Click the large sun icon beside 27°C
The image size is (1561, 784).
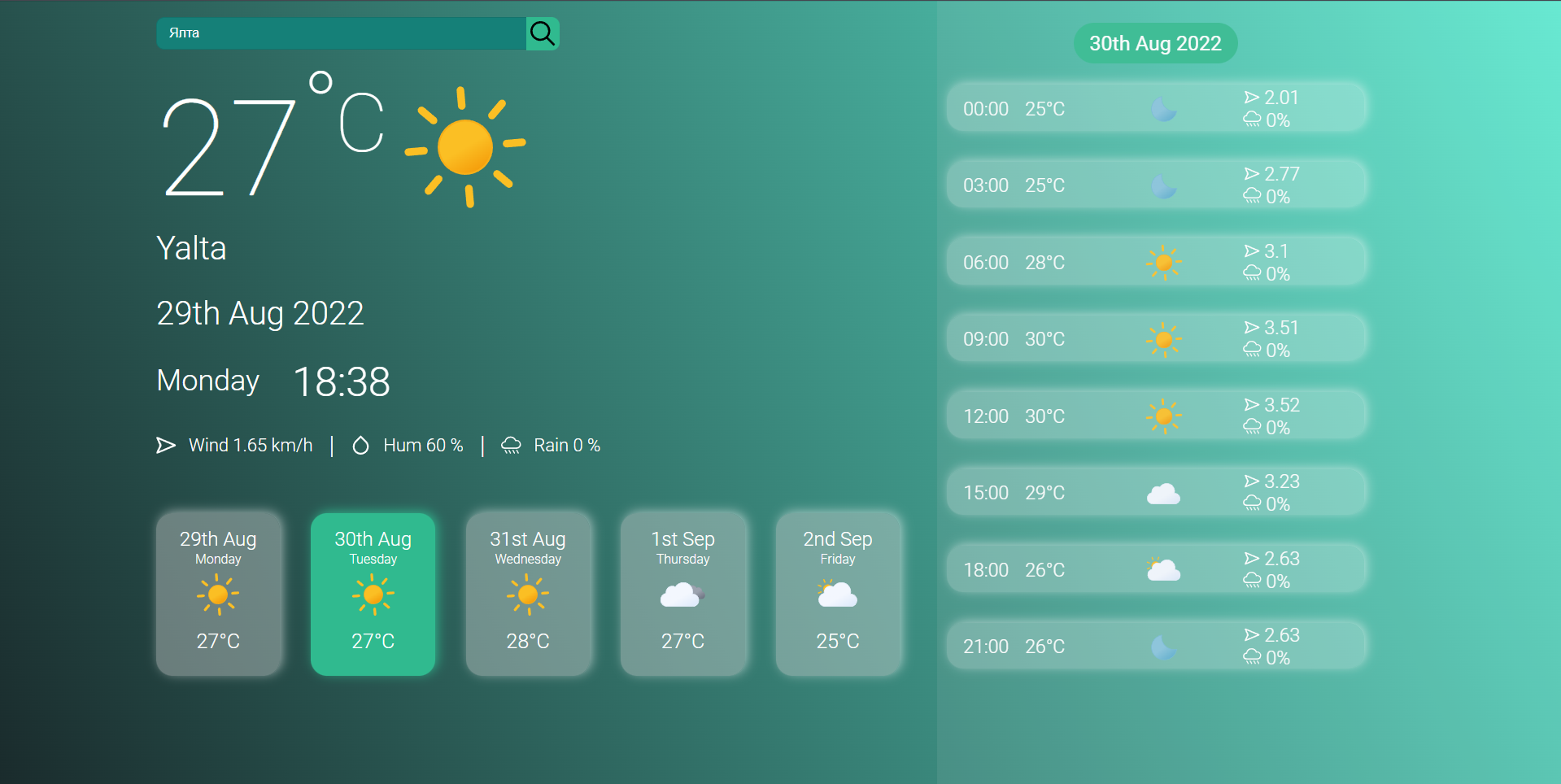point(465,148)
